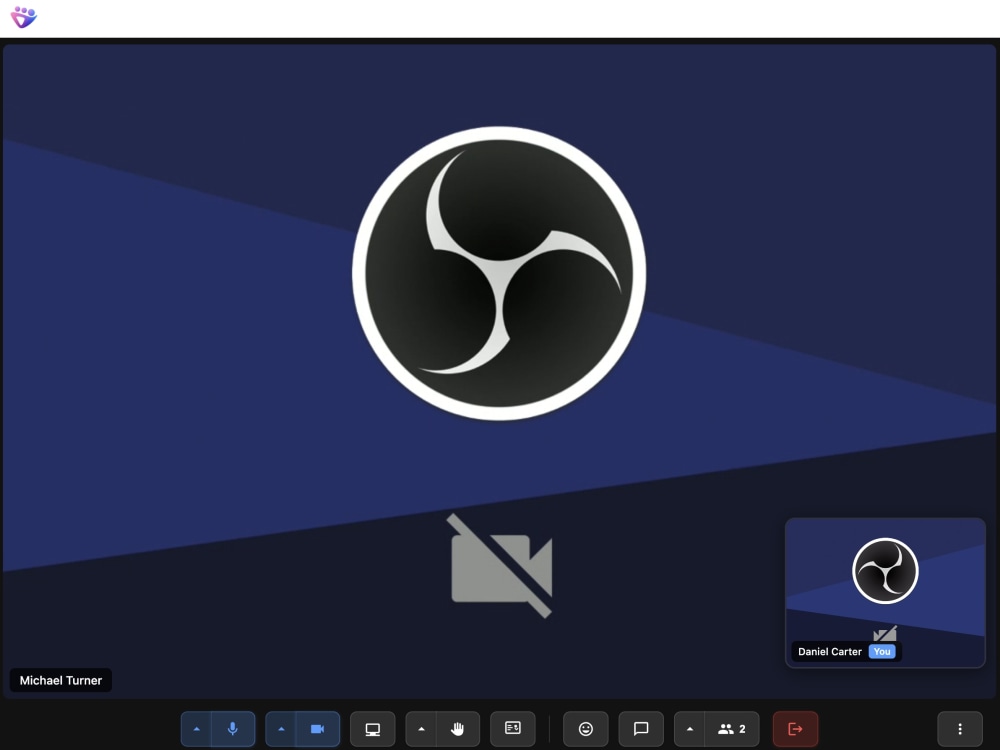Show the participants list

[x=732, y=728]
